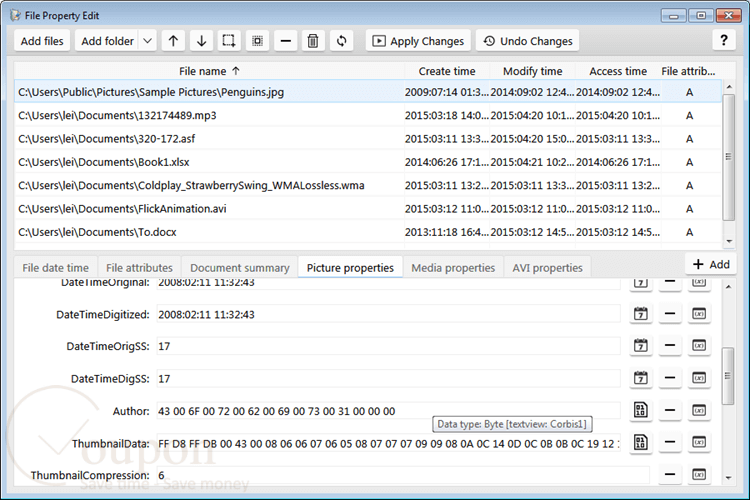This screenshot has height=500, width=750.
Task: Remove the ThumbnailCompression property
Action: tap(670, 475)
